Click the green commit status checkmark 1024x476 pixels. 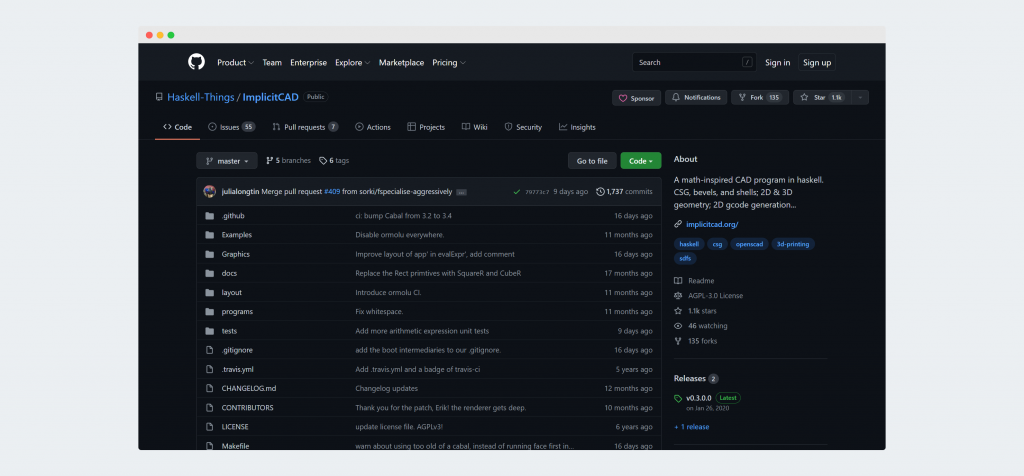pyautogui.click(x=517, y=192)
